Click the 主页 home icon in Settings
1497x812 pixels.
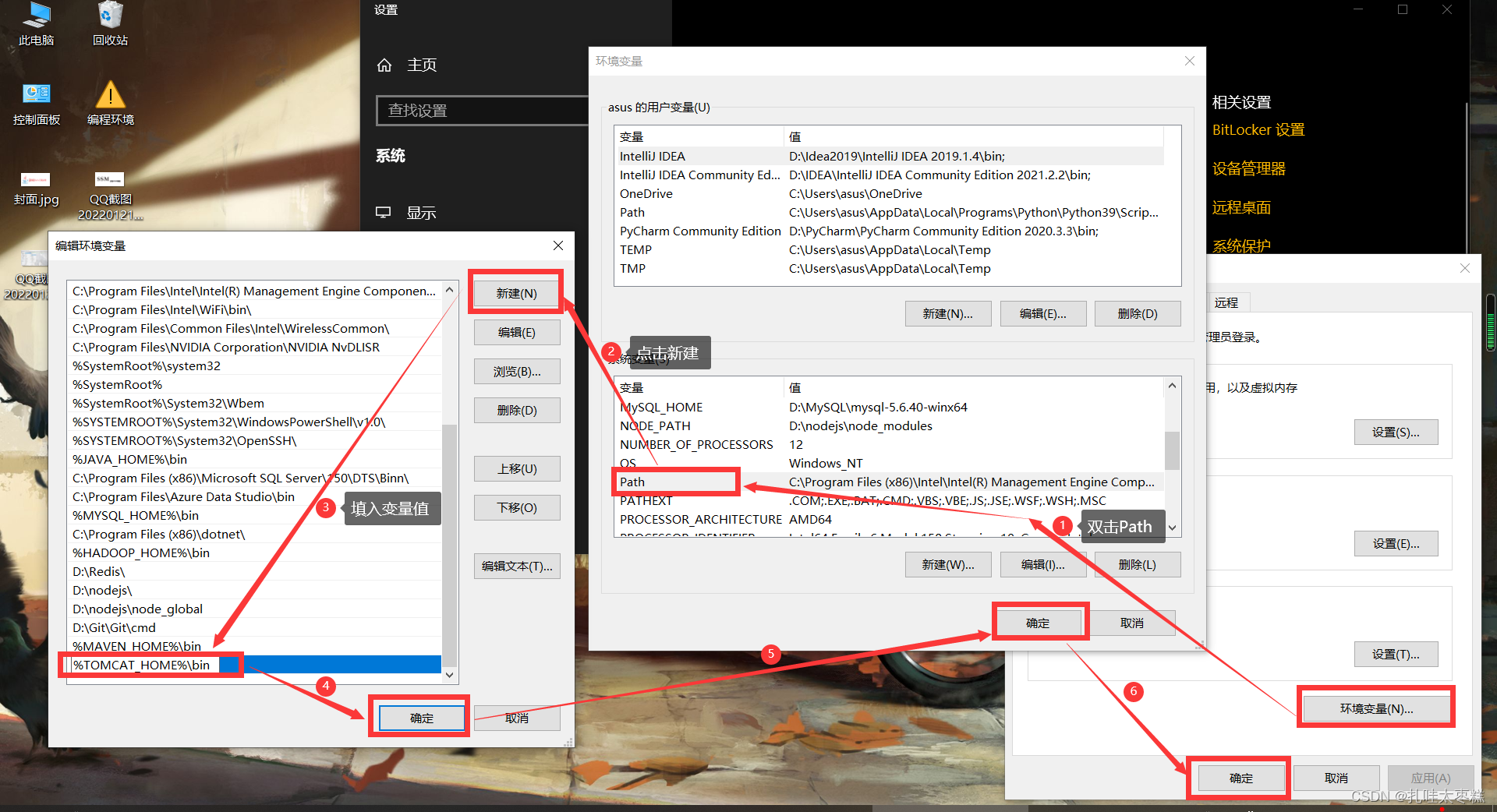tap(384, 65)
